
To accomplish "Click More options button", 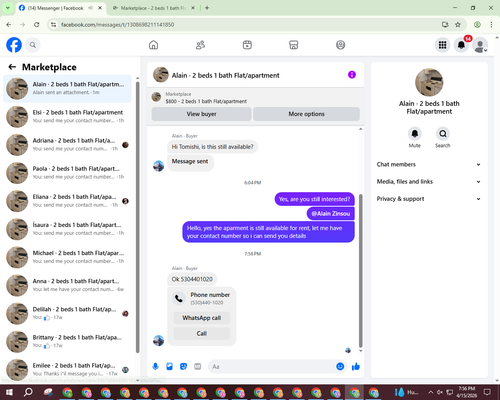I will 306,114.
